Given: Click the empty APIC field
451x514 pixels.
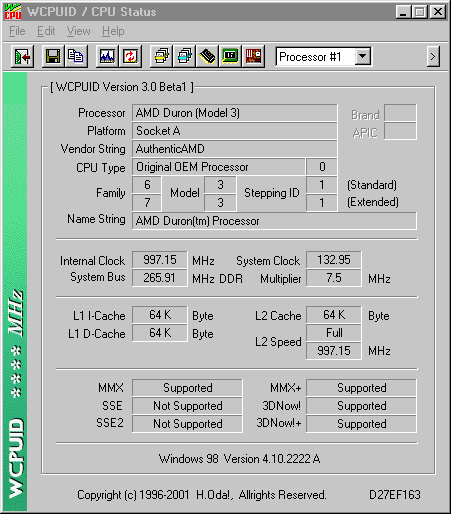Looking at the screenshot, I should click(x=400, y=131).
